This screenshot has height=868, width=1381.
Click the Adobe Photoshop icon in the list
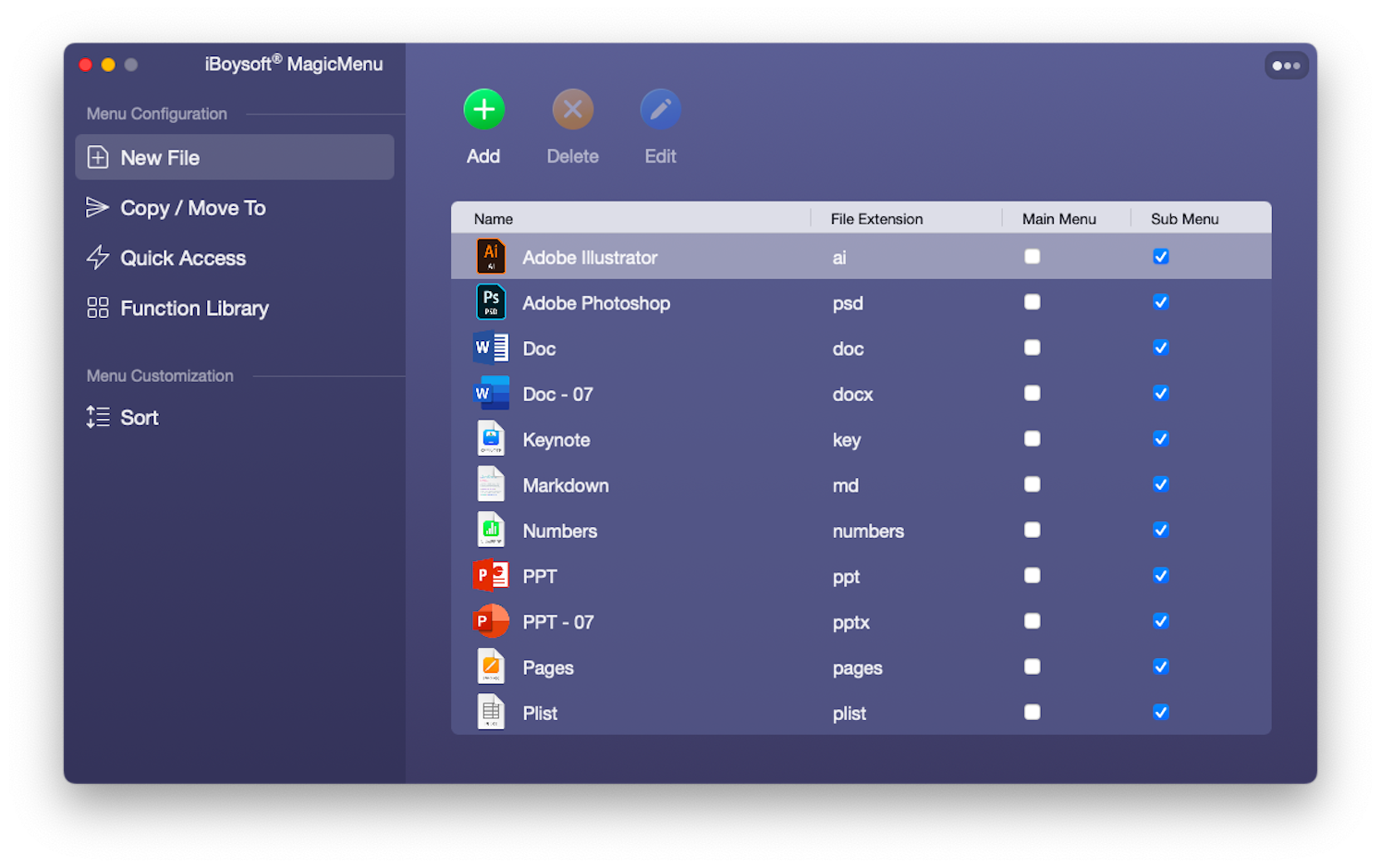(491, 302)
